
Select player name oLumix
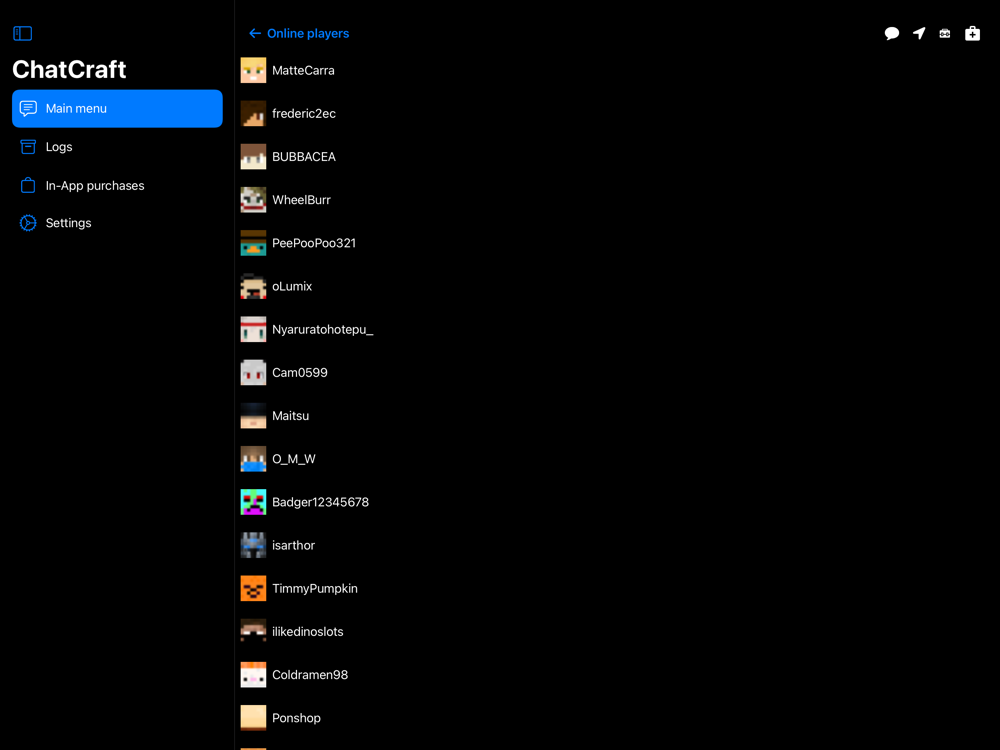292,286
